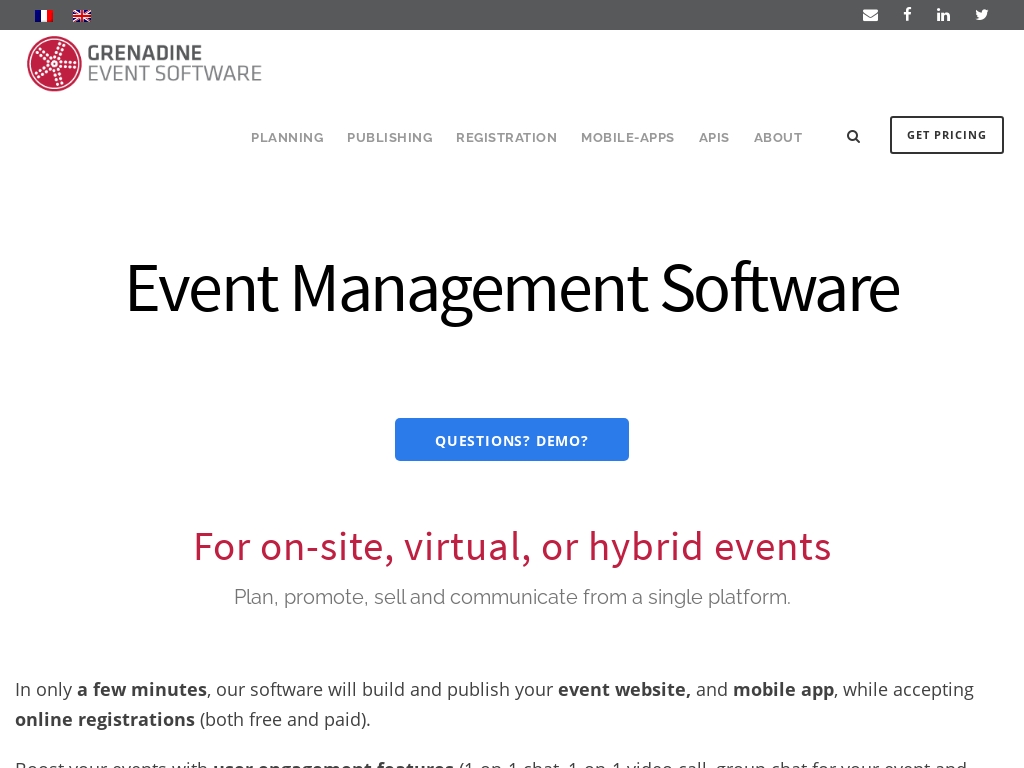Select Registration in the navigation bar
This screenshot has height=768, width=1024.
click(x=506, y=138)
